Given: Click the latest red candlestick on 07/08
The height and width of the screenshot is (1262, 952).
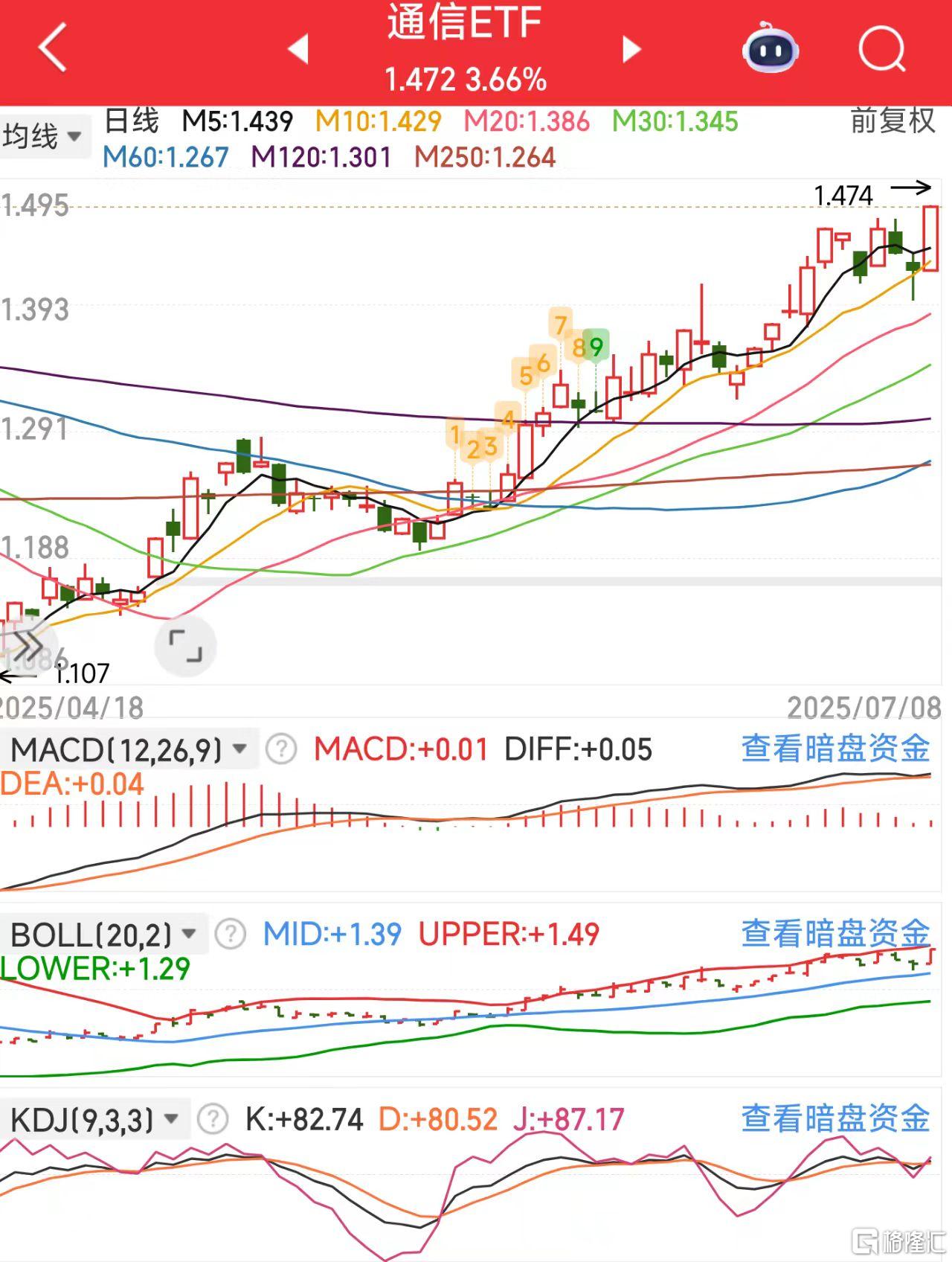Looking at the screenshot, I should pos(930,238).
